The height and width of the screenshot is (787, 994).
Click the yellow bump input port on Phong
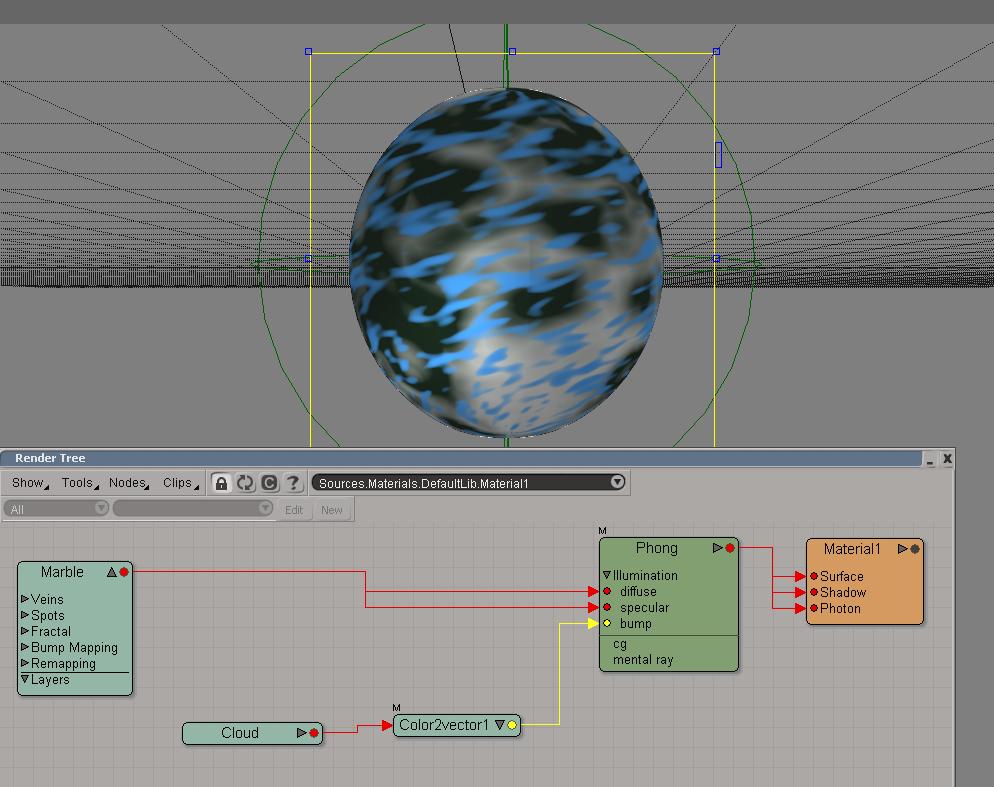click(607, 623)
